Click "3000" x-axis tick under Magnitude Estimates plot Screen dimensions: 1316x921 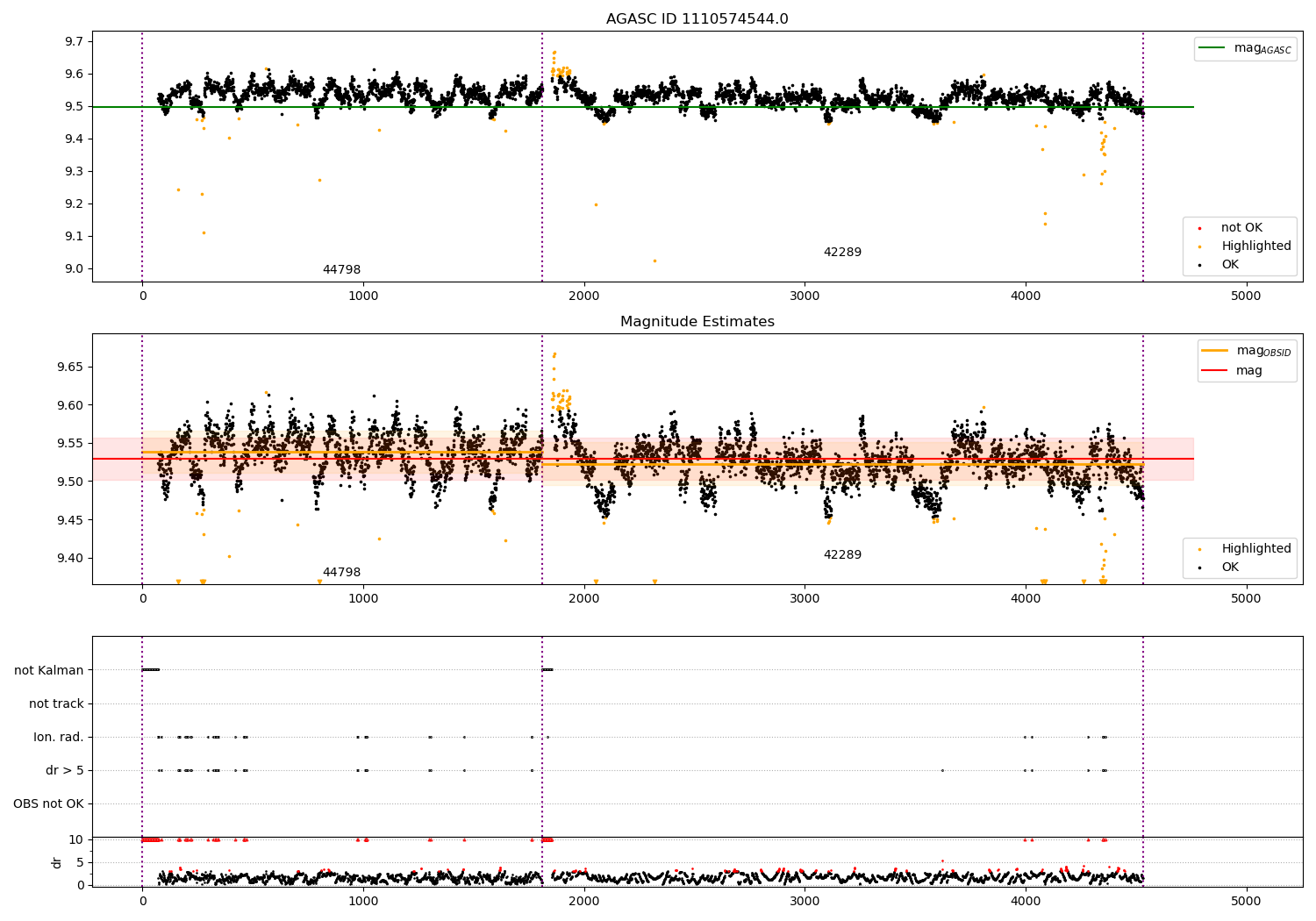(805, 599)
